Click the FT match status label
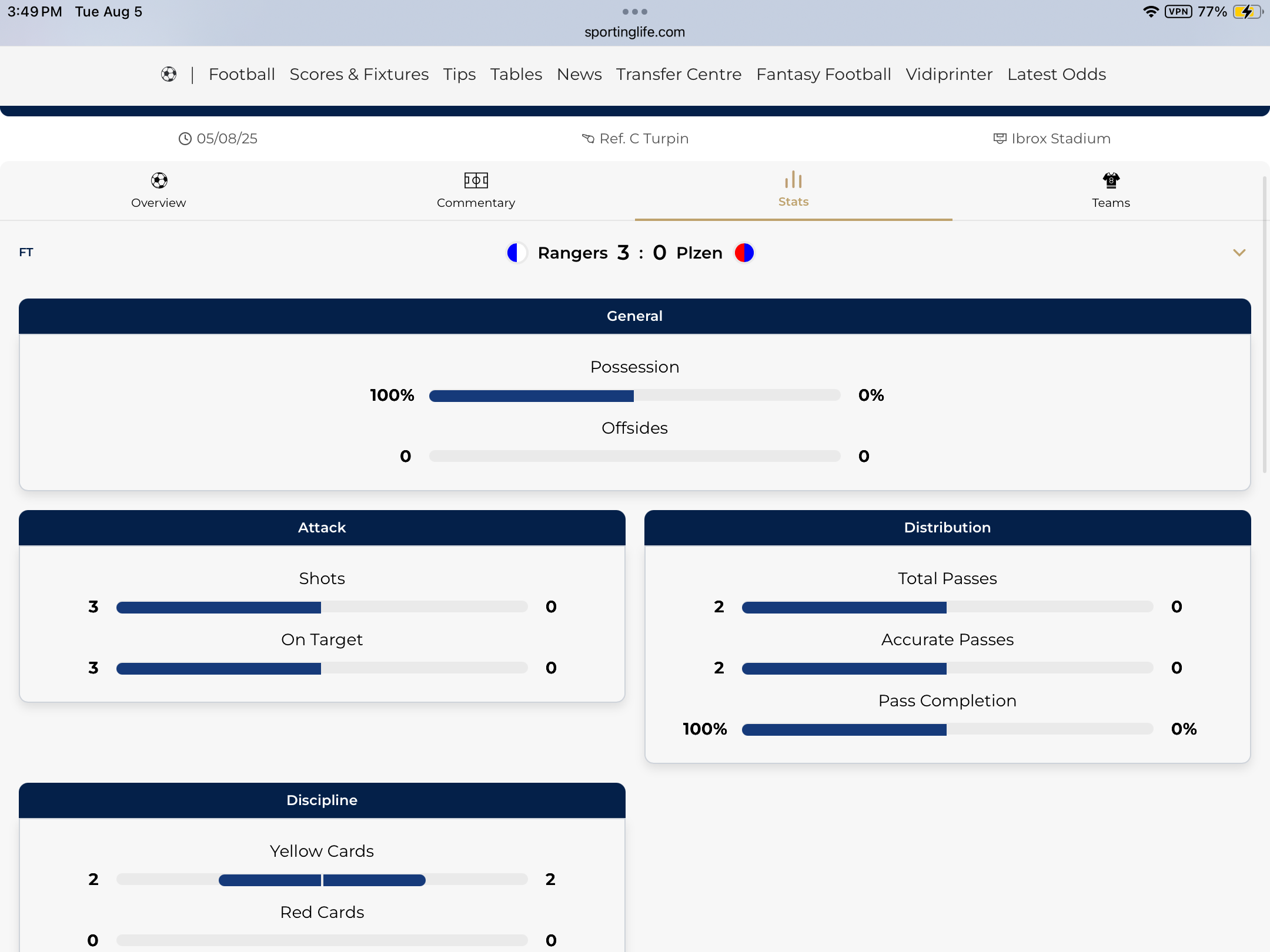 26,253
